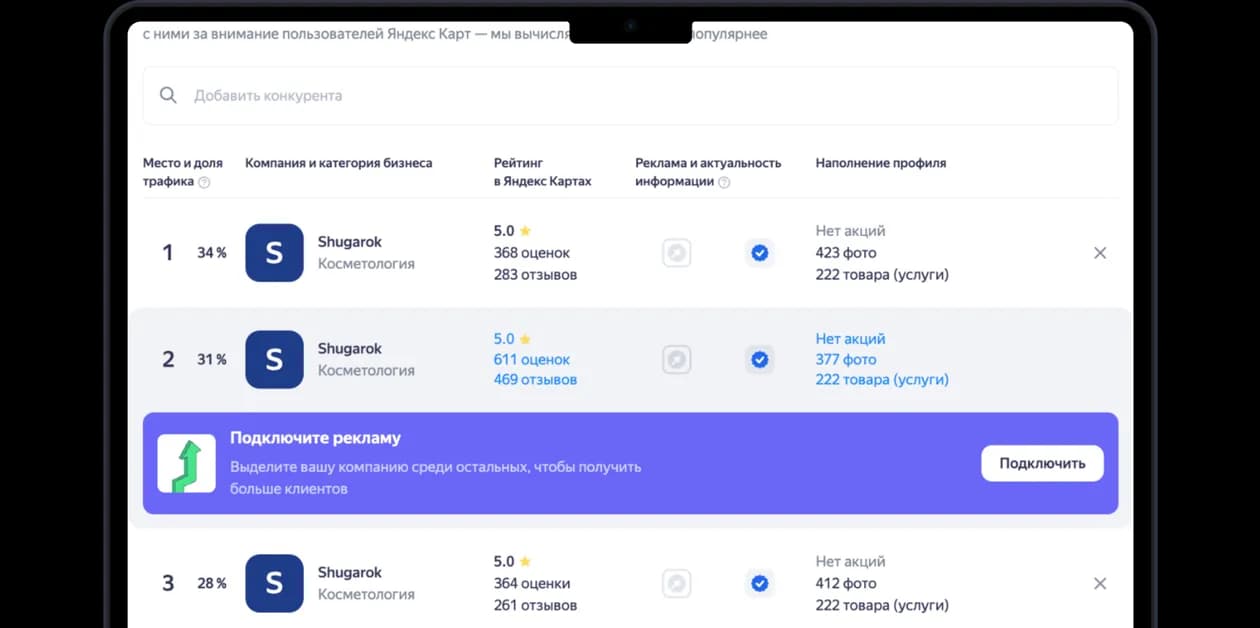Click the 'Подключить' button
Viewport: 1260px width, 628px height.
click(1042, 463)
